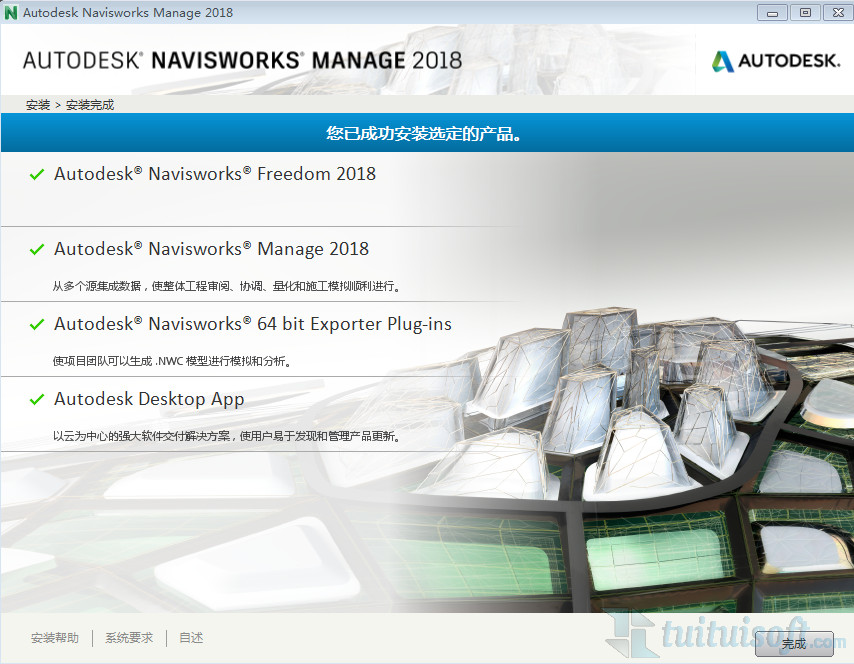The height and width of the screenshot is (664, 854).
Task: Select the Autodesk Desktop App entry
Action: pyautogui.click(x=149, y=399)
